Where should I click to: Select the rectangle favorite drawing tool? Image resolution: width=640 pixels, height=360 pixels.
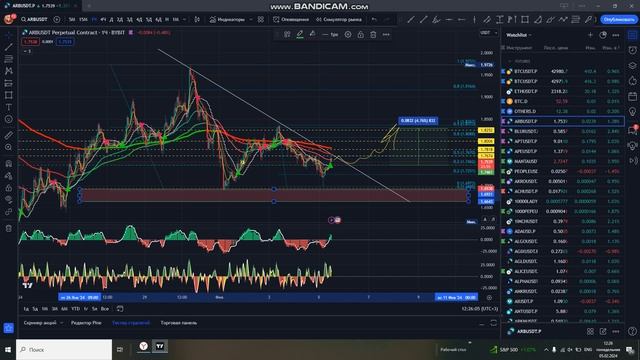point(525,20)
